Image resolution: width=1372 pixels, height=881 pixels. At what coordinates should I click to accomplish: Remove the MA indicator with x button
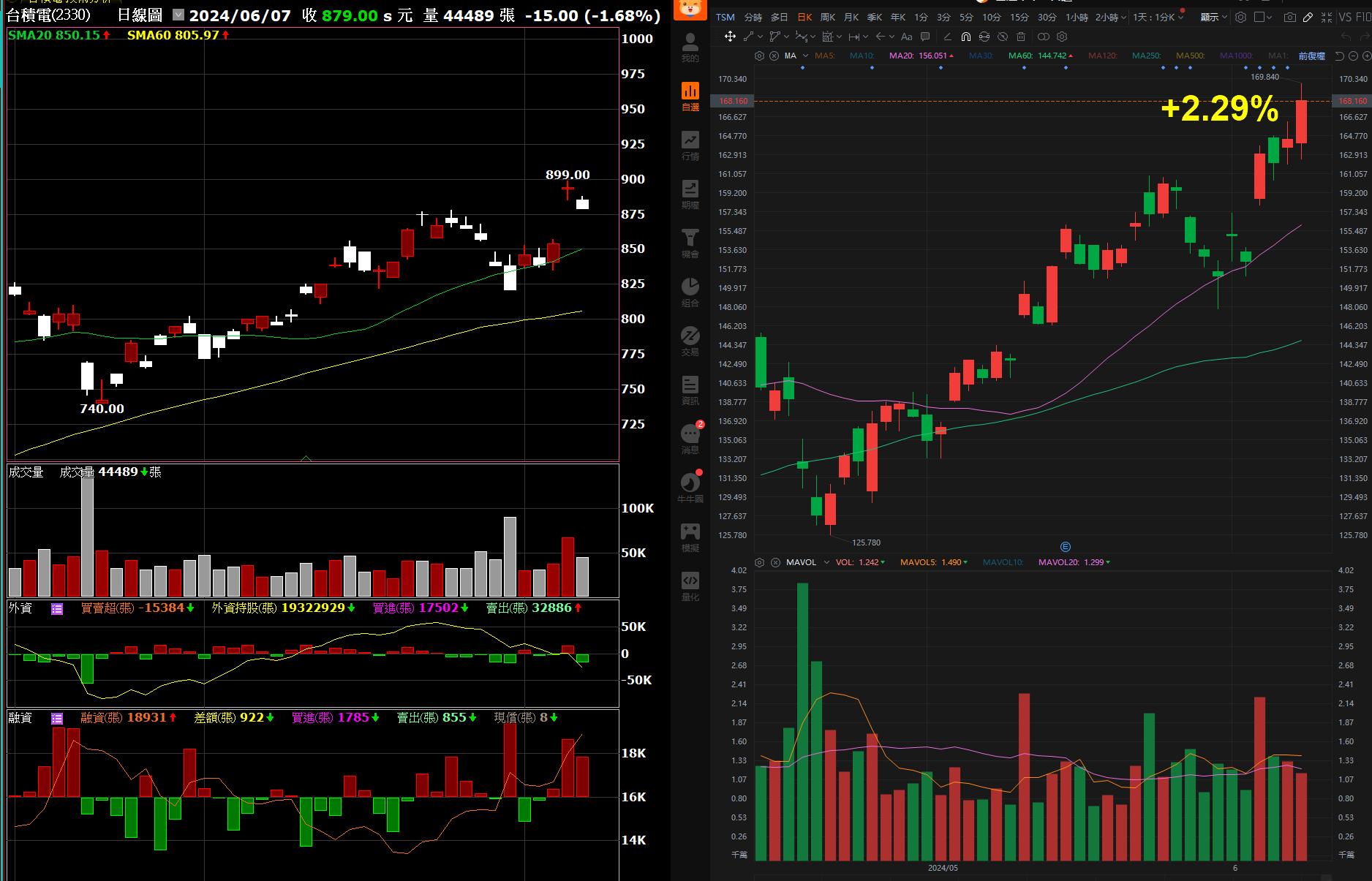[x=774, y=56]
